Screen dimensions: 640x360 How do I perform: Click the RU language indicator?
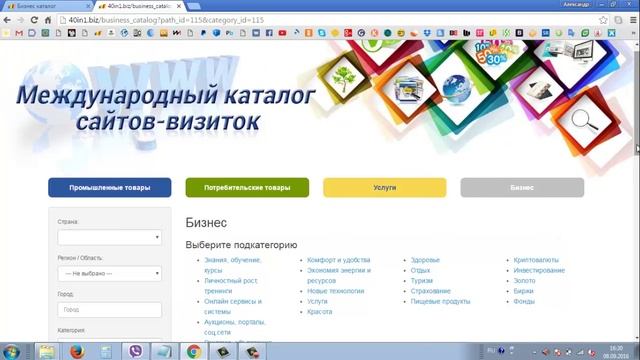(x=491, y=351)
